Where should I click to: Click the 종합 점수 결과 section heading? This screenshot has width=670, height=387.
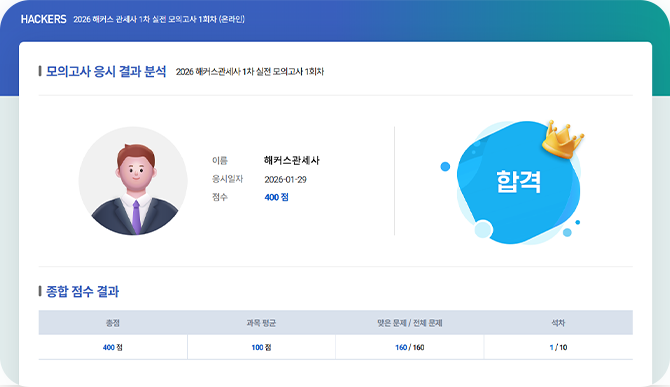[x=82, y=291]
